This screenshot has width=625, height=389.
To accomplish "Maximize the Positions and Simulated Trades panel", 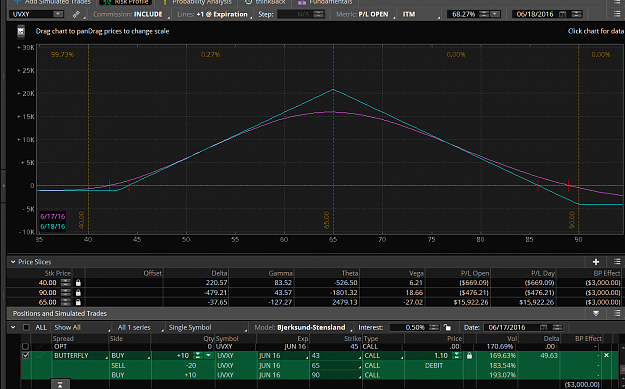I will click(x=596, y=314).
